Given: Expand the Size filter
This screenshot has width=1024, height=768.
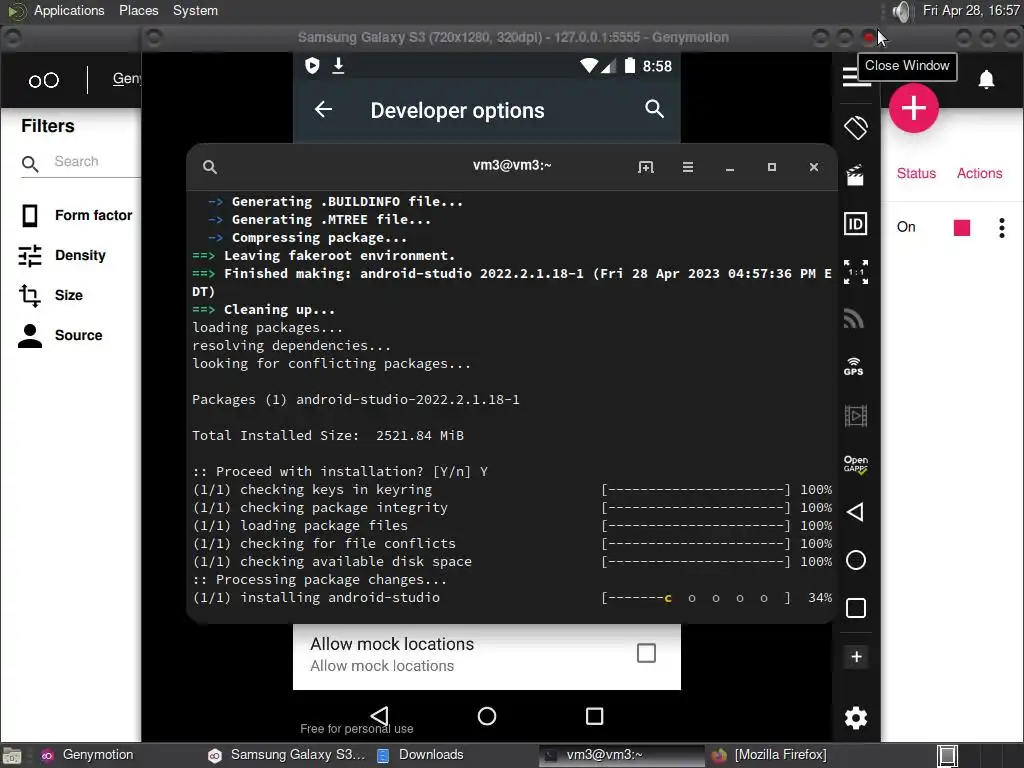Looking at the screenshot, I should coord(52,295).
